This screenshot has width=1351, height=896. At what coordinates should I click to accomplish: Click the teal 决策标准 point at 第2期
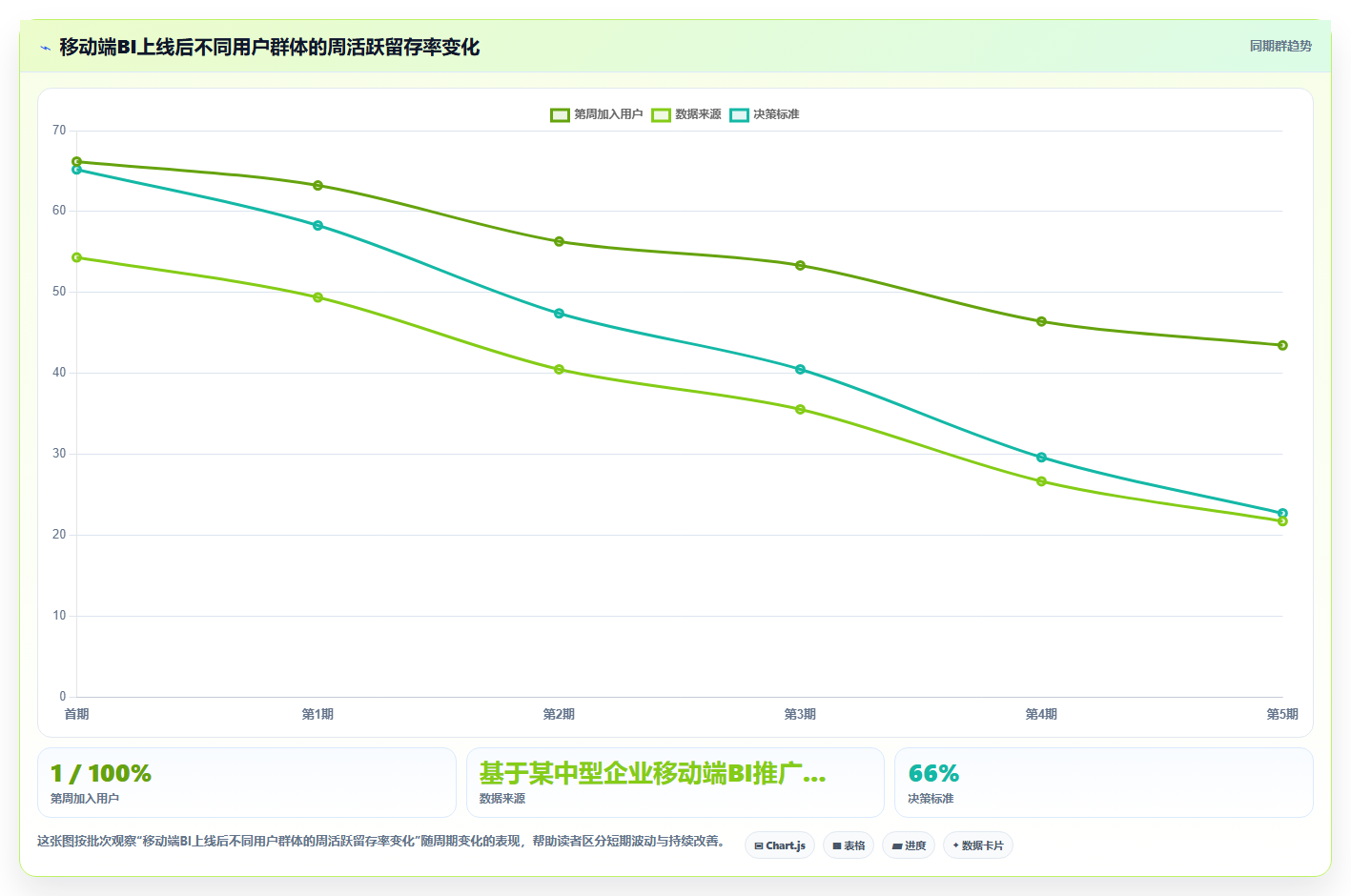(x=559, y=314)
